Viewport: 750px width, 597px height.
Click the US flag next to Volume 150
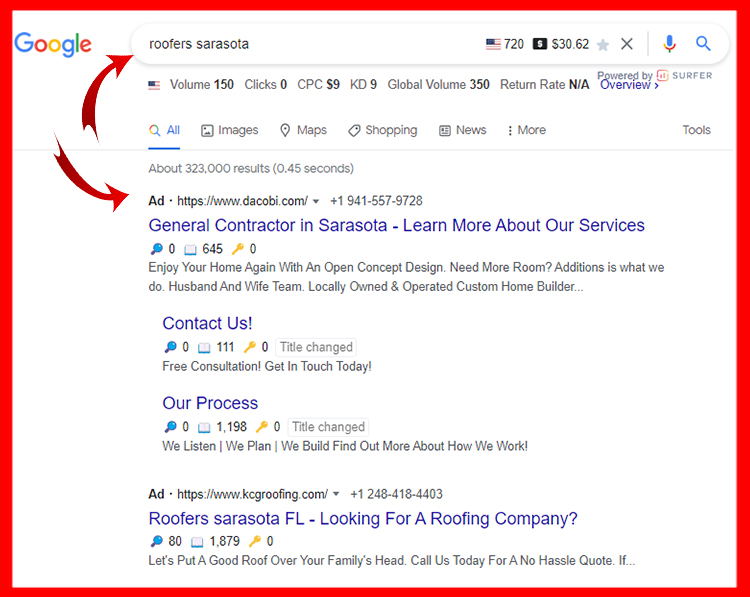point(154,85)
